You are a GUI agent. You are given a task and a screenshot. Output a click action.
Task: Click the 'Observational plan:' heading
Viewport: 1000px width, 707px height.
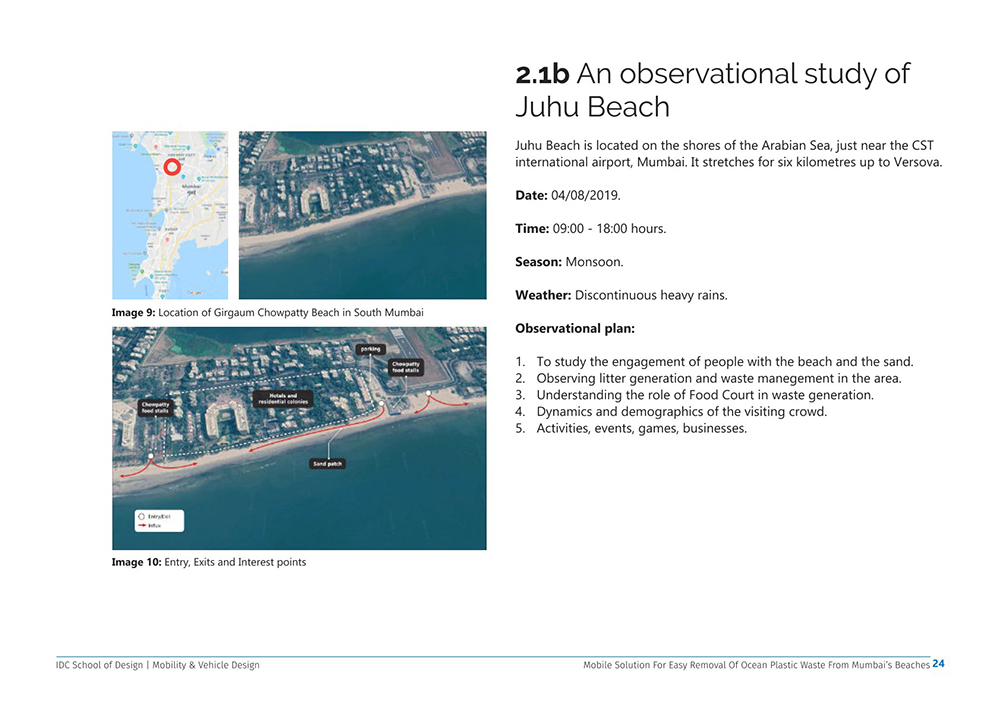coord(574,328)
